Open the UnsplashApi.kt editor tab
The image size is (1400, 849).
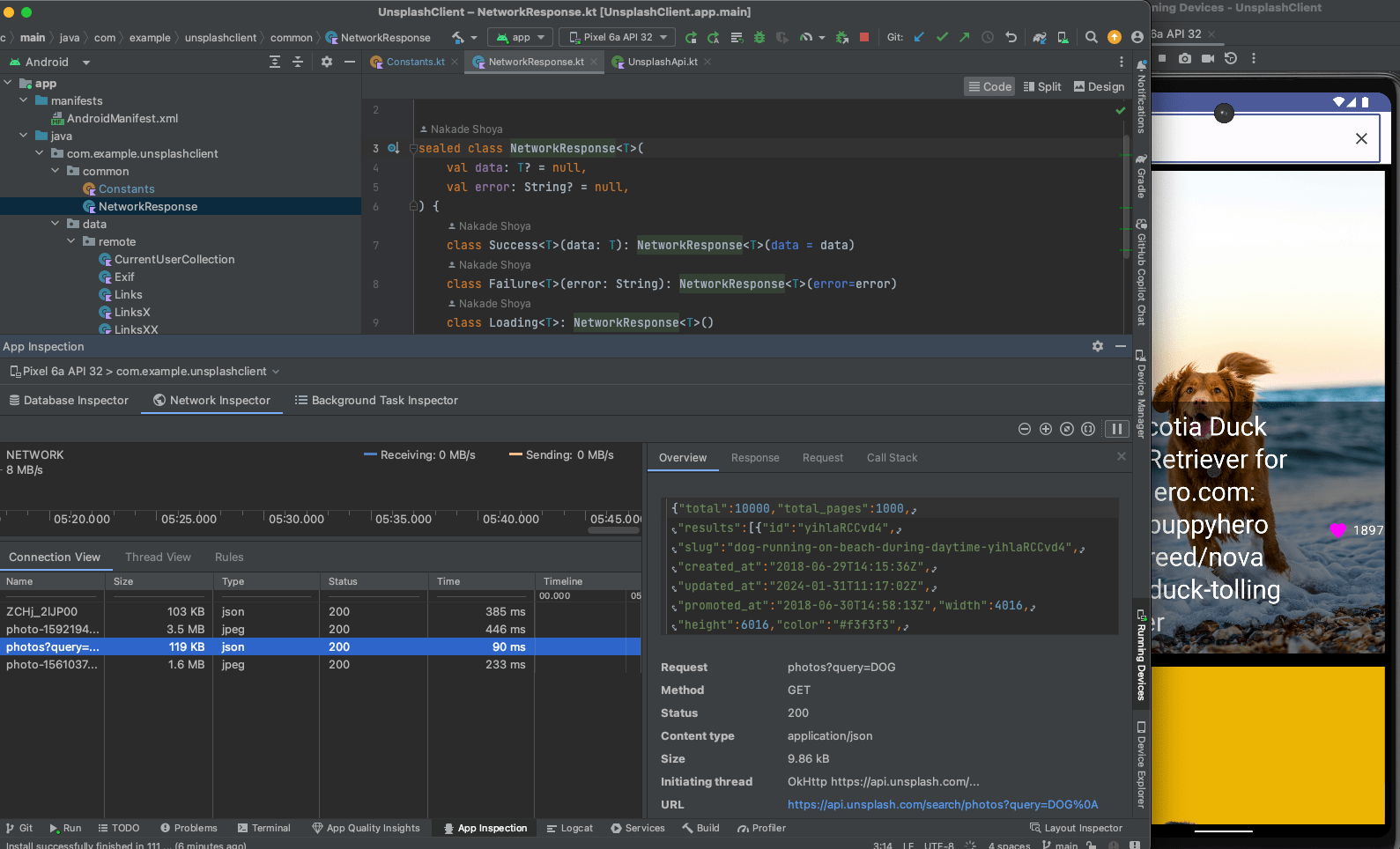[x=662, y=62]
